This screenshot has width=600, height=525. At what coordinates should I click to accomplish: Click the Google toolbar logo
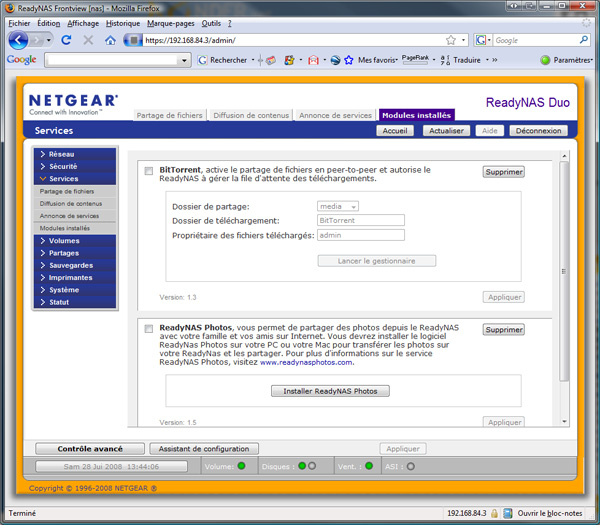click(x=21, y=60)
